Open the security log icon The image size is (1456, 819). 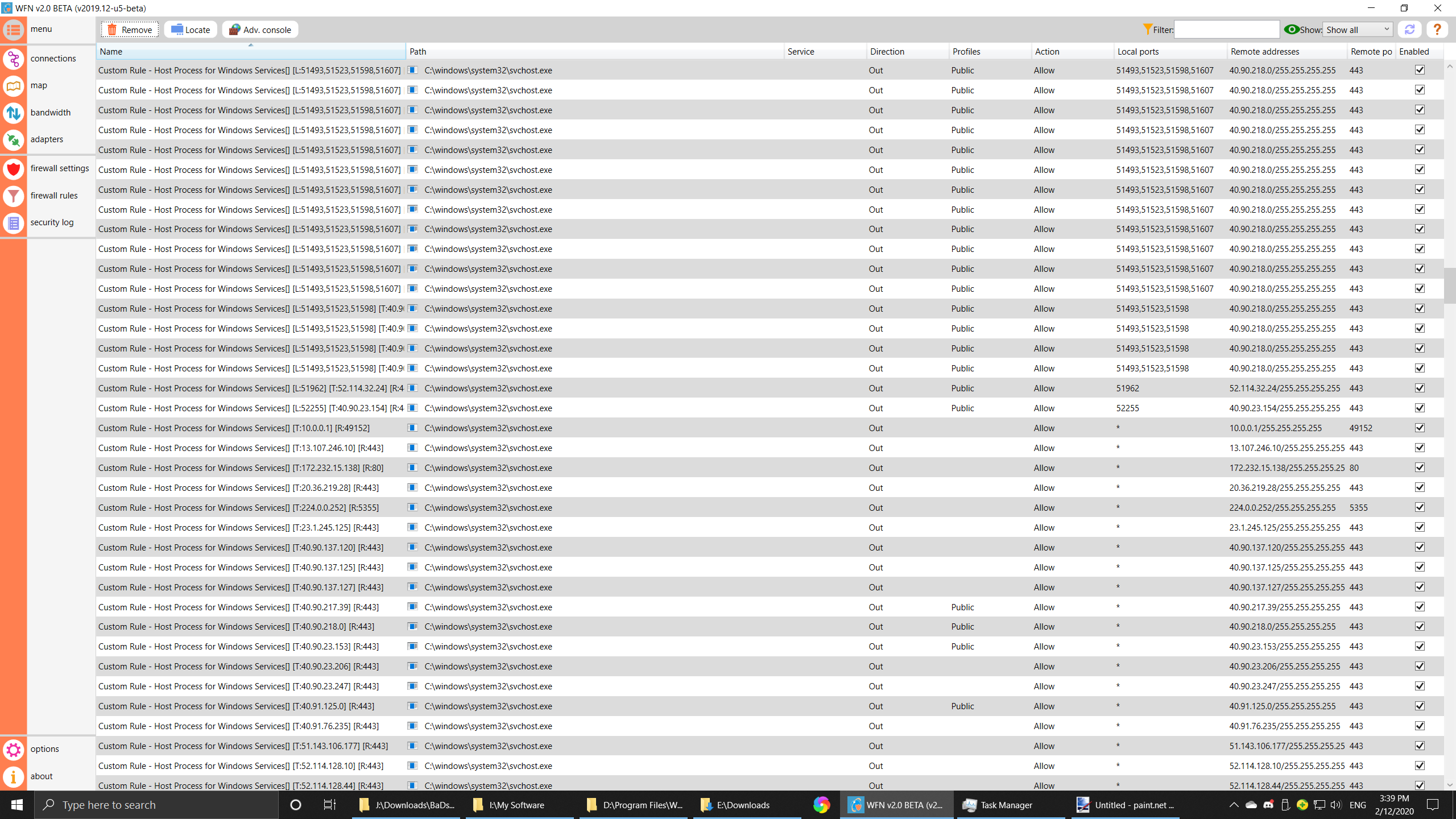coord(14,223)
